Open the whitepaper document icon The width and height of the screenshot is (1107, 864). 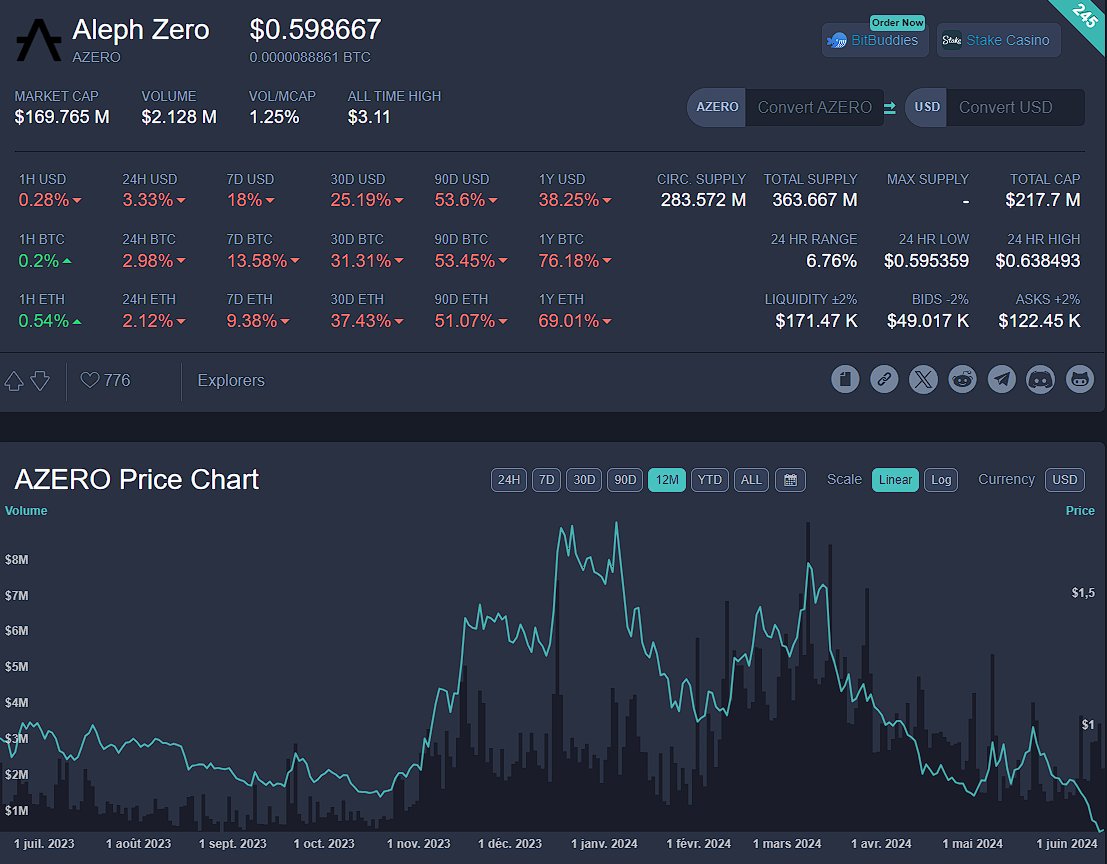[845, 379]
